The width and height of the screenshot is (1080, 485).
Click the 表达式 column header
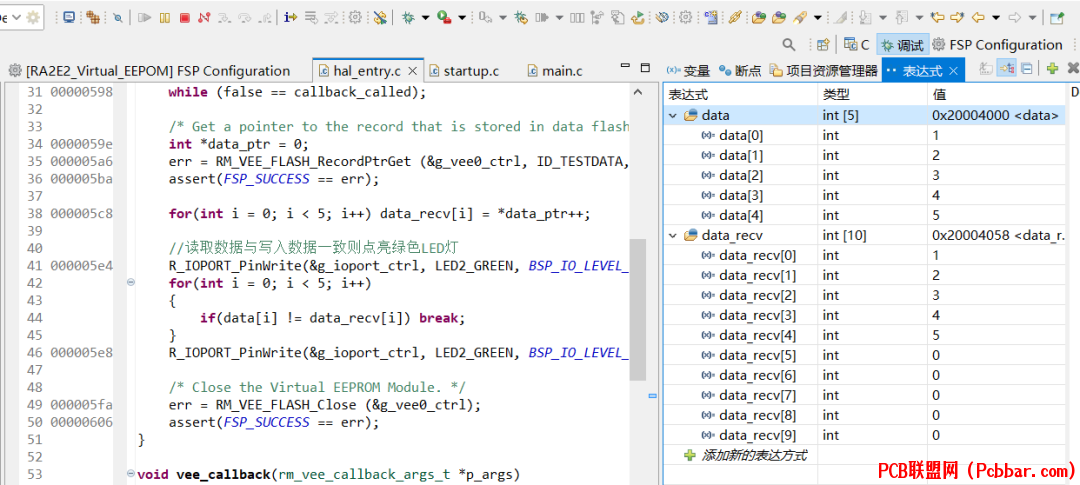741,94
